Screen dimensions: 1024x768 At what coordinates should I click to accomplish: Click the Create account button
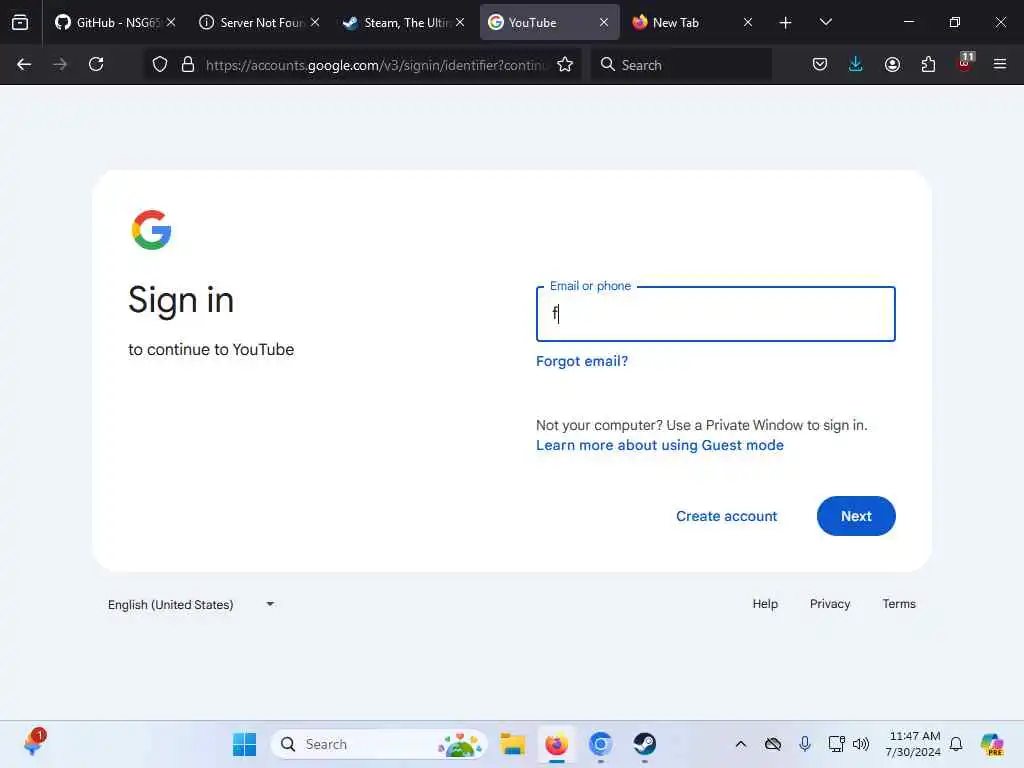726,516
